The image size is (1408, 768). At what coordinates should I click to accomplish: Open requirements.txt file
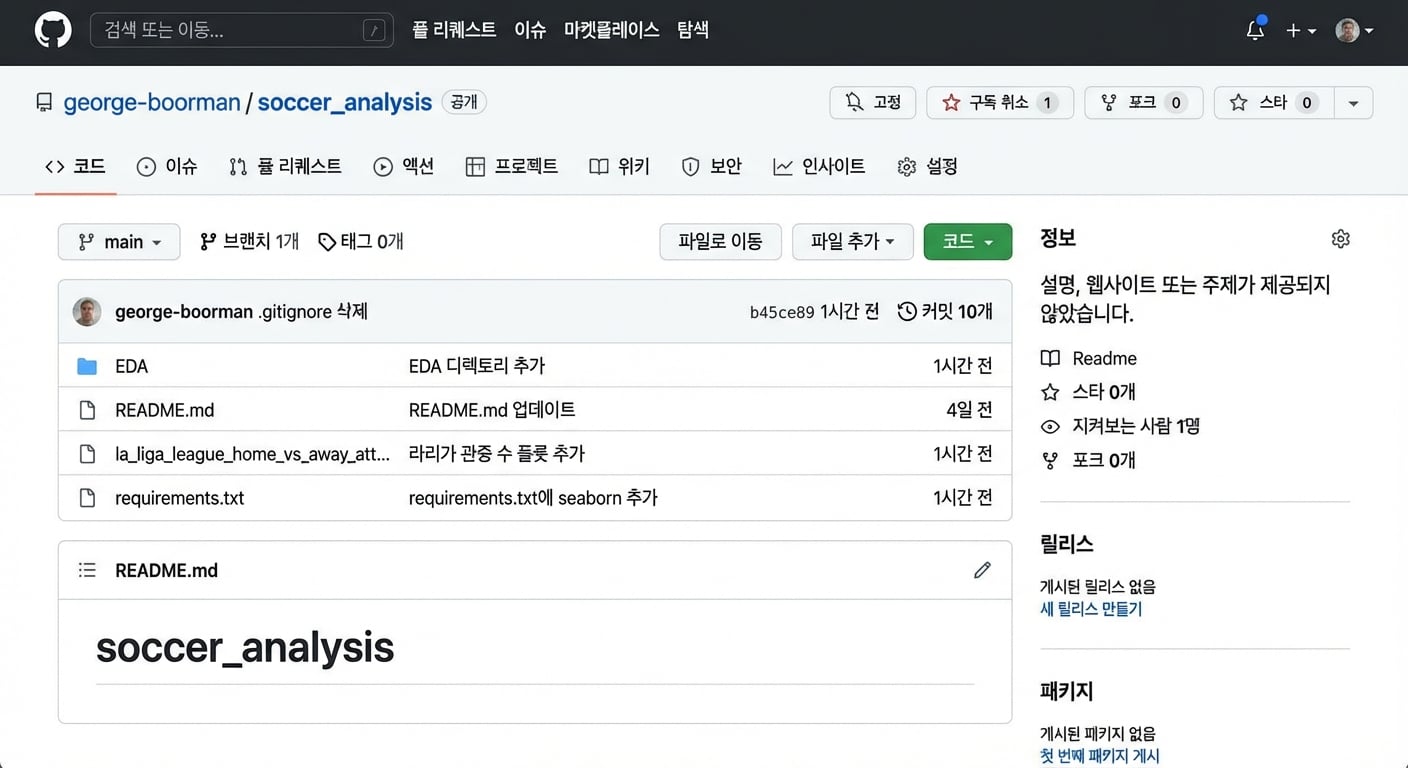(179, 498)
